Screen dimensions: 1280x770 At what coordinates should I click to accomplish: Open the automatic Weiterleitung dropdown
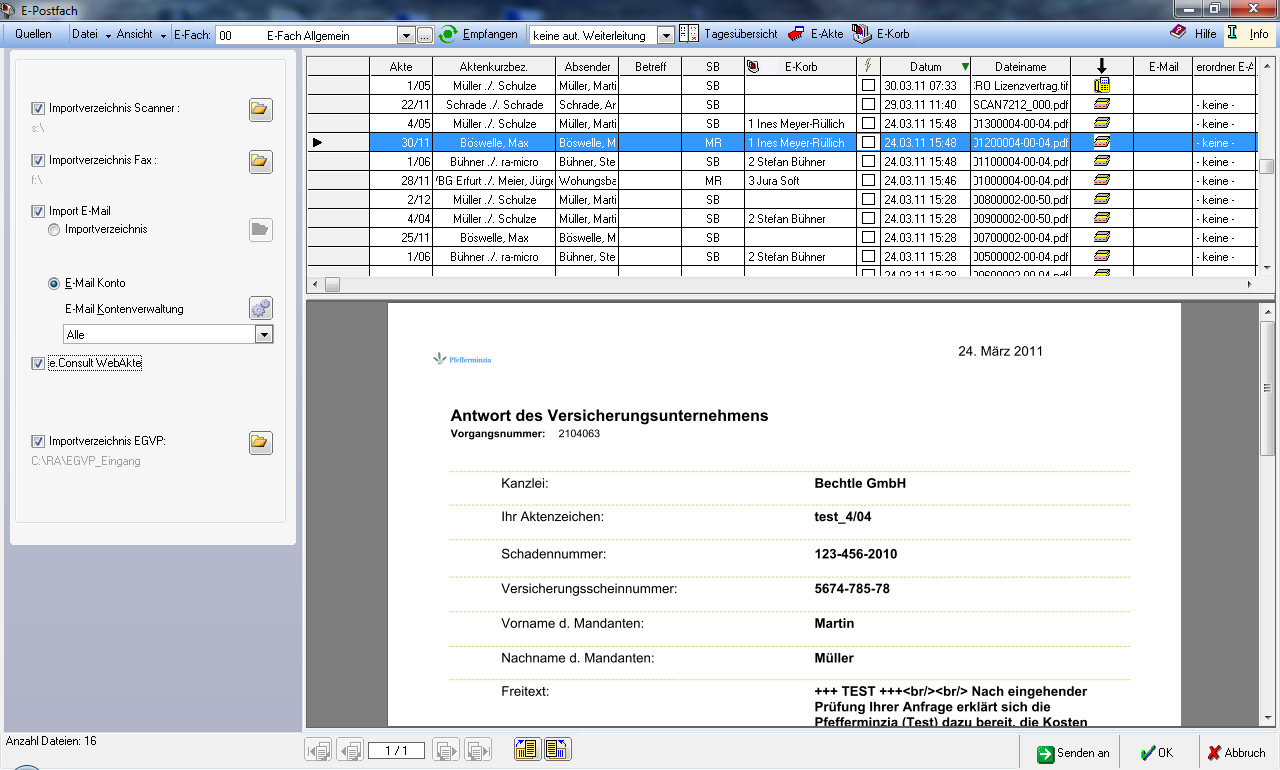pos(666,35)
